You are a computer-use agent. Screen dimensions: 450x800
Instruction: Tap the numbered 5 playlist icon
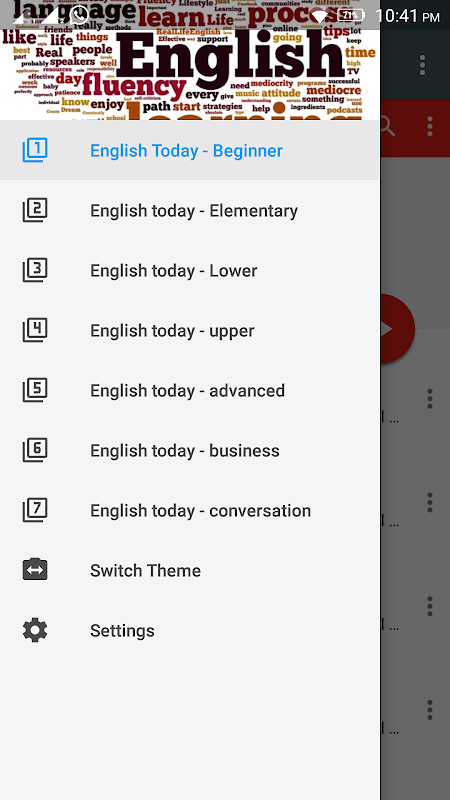[35, 390]
